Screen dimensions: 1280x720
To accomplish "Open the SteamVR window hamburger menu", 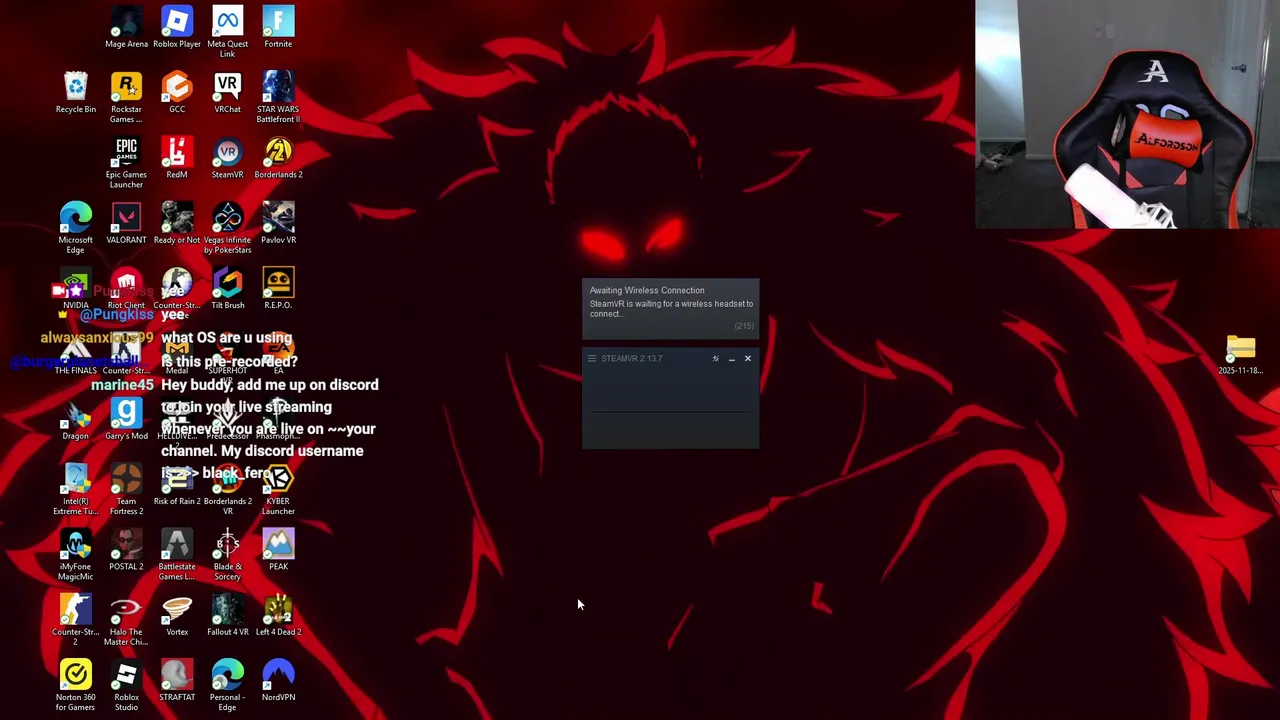I will 592,358.
